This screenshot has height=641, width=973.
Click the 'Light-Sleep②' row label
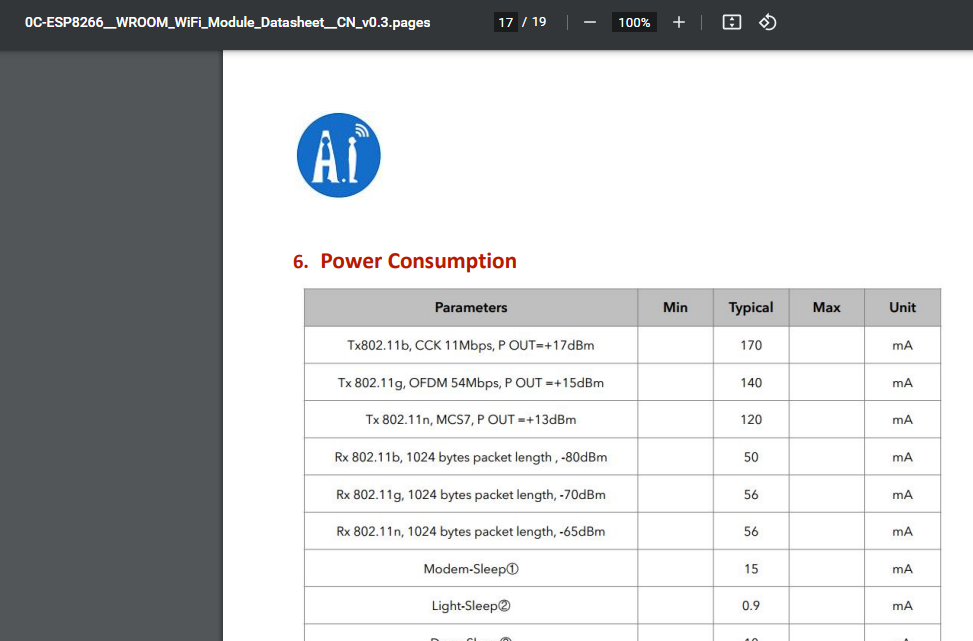pos(470,606)
